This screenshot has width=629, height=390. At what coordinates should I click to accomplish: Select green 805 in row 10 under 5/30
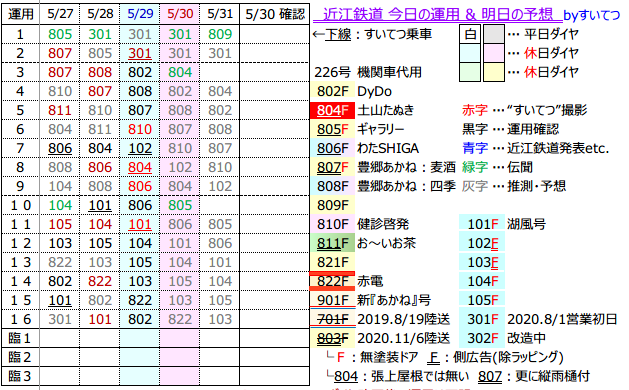click(180, 205)
